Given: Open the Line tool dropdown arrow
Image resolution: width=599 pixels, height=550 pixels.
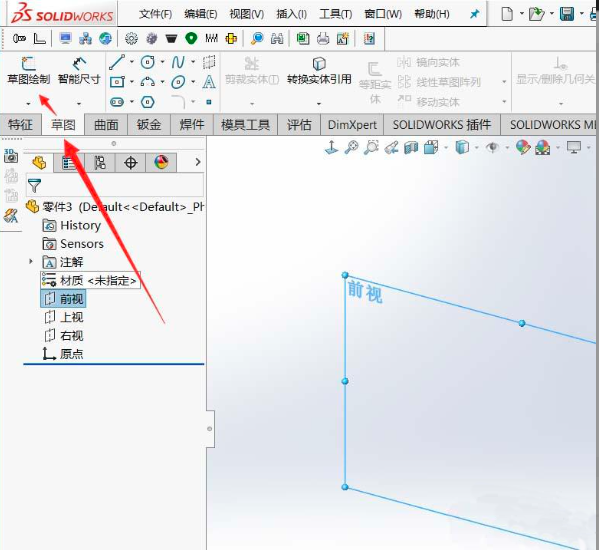Looking at the screenshot, I should tap(132, 61).
